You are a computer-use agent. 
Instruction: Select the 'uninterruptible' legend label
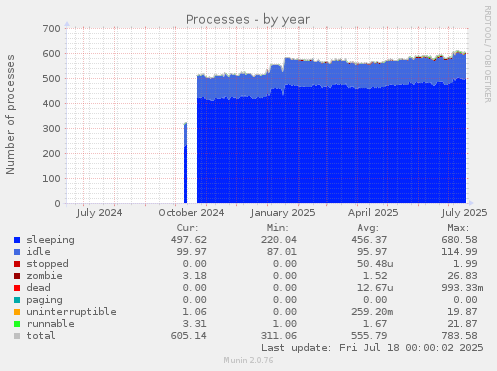(x=71, y=312)
